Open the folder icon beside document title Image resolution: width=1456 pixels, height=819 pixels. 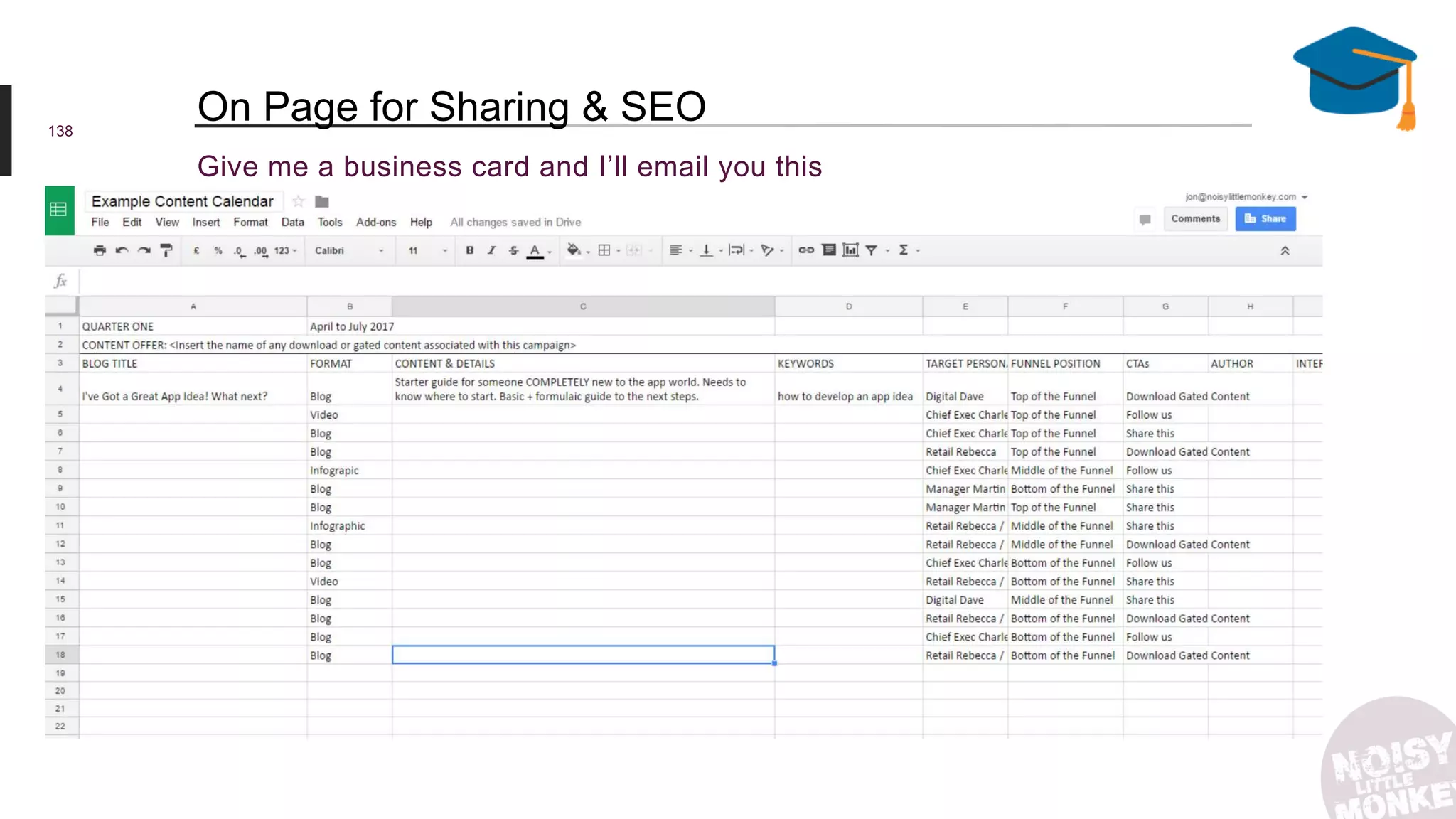coord(322,202)
